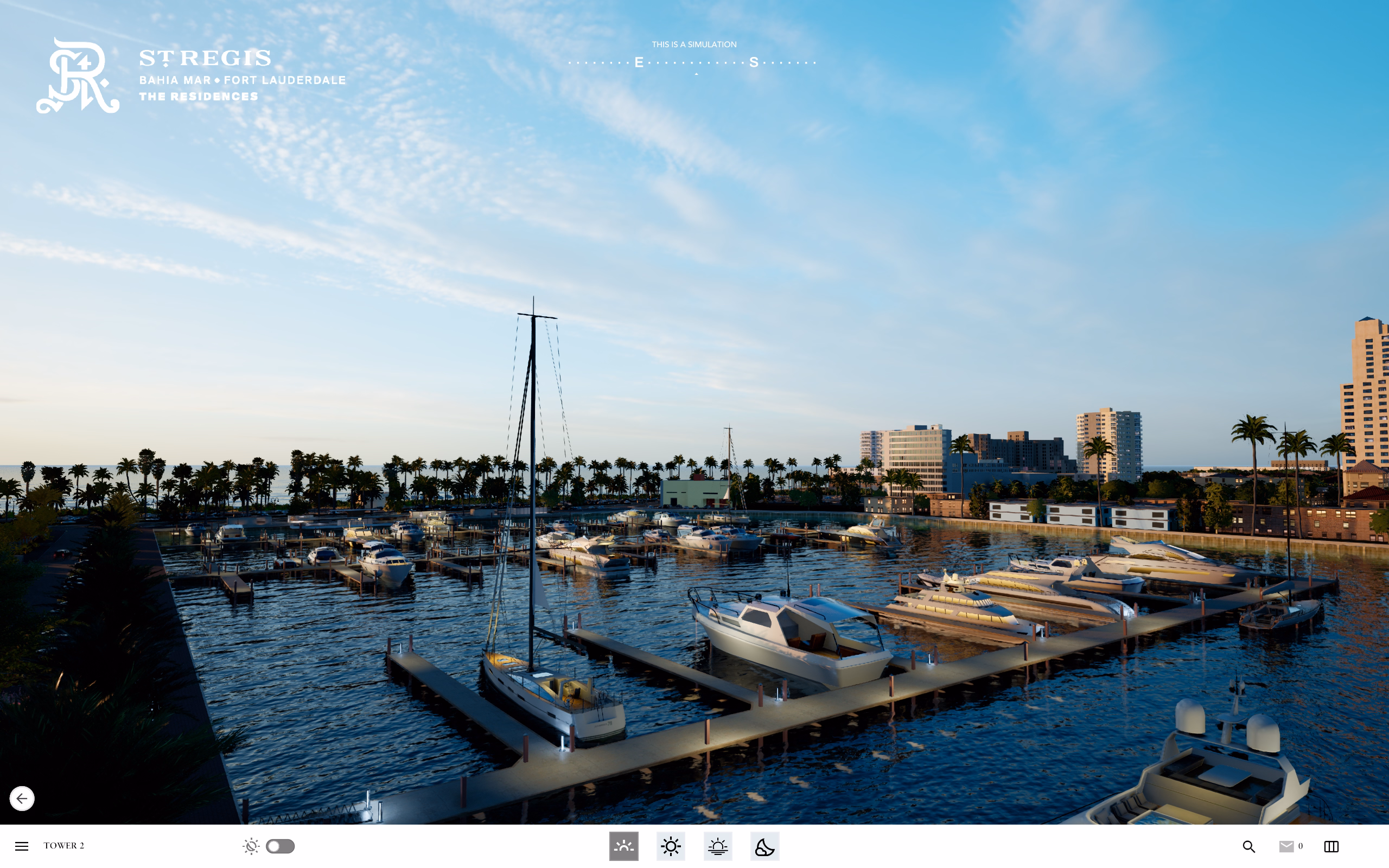Click the St. Regis monogram logo
Image resolution: width=1389 pixels, height=868 pixels.
pyautogui.click(x=78, y=76)
